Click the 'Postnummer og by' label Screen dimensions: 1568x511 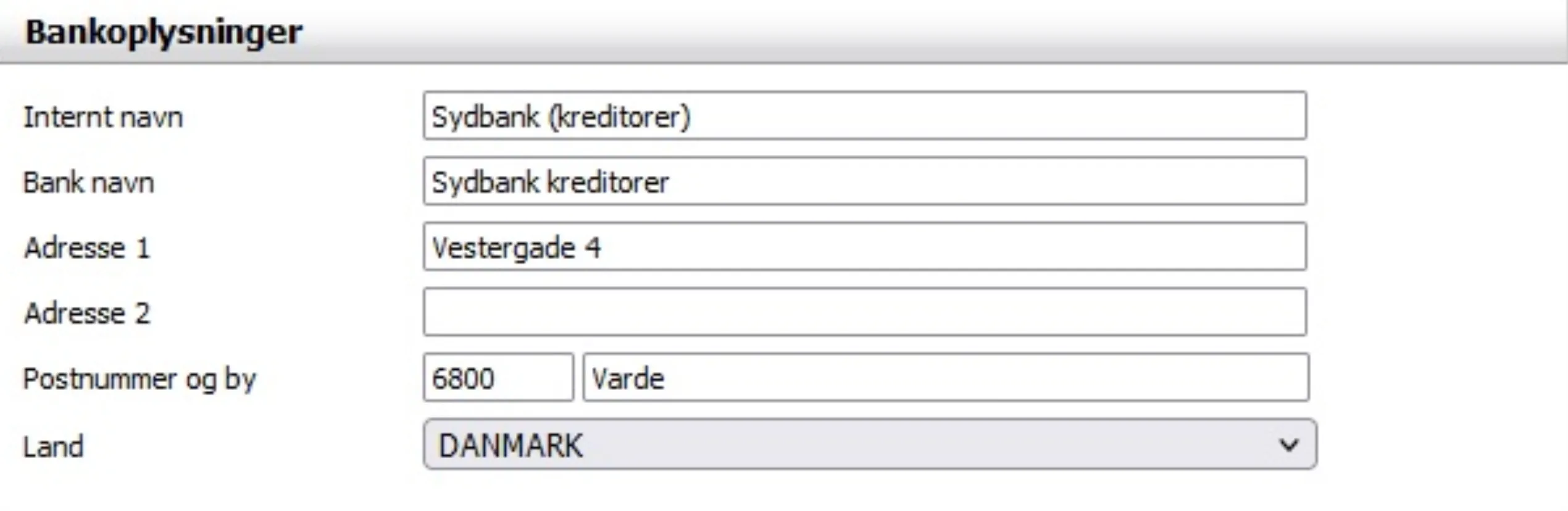(x=140, y=379)
